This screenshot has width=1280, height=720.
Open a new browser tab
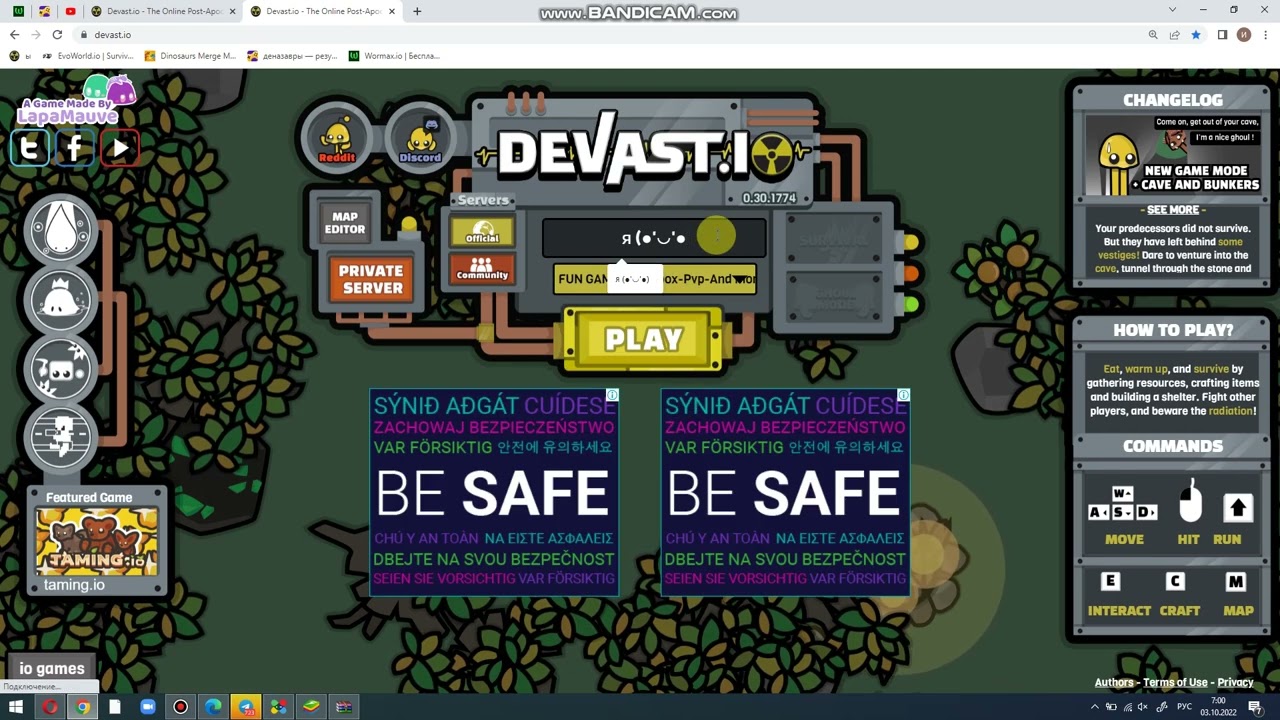pos(417,11)
